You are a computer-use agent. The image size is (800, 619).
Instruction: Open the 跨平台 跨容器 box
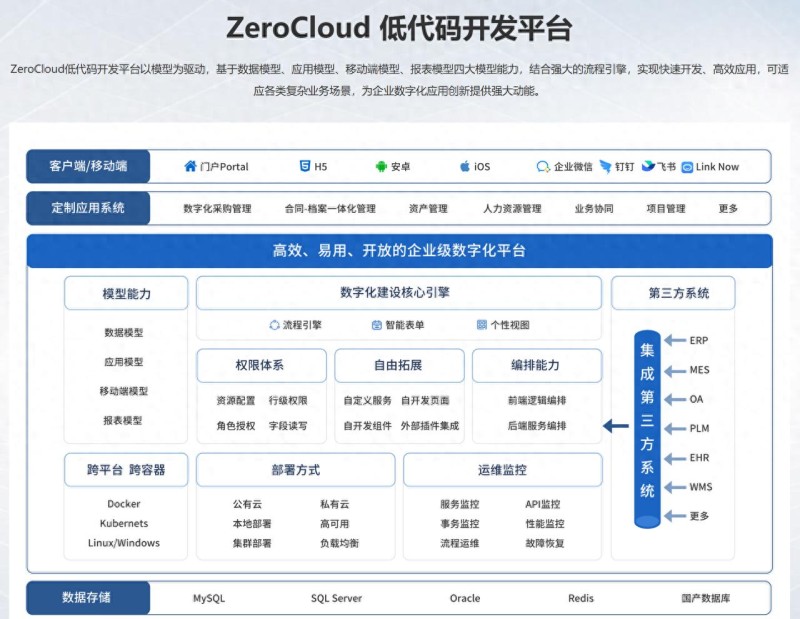[x=126, y=469]
